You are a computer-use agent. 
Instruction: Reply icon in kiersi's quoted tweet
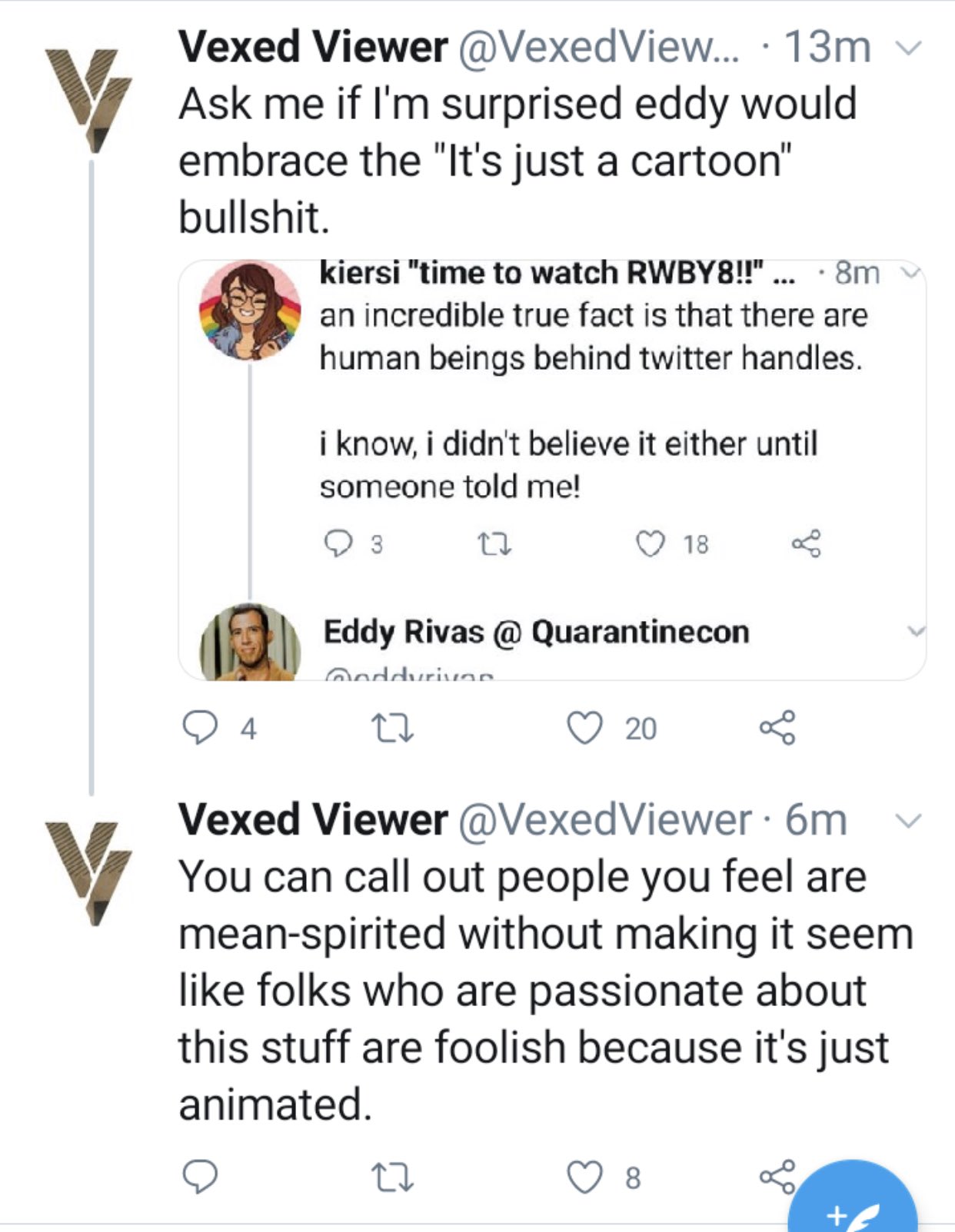pyautogui.click(x=338, y=544)
